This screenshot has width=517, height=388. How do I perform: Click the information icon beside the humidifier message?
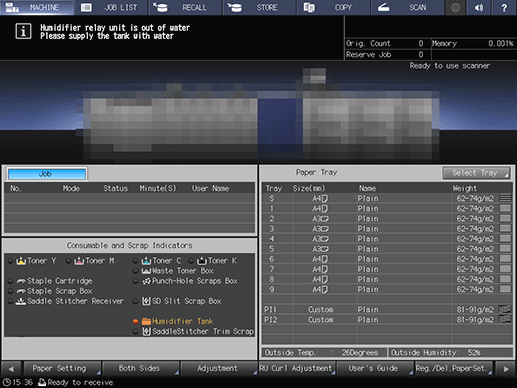(x=23, y=31)
